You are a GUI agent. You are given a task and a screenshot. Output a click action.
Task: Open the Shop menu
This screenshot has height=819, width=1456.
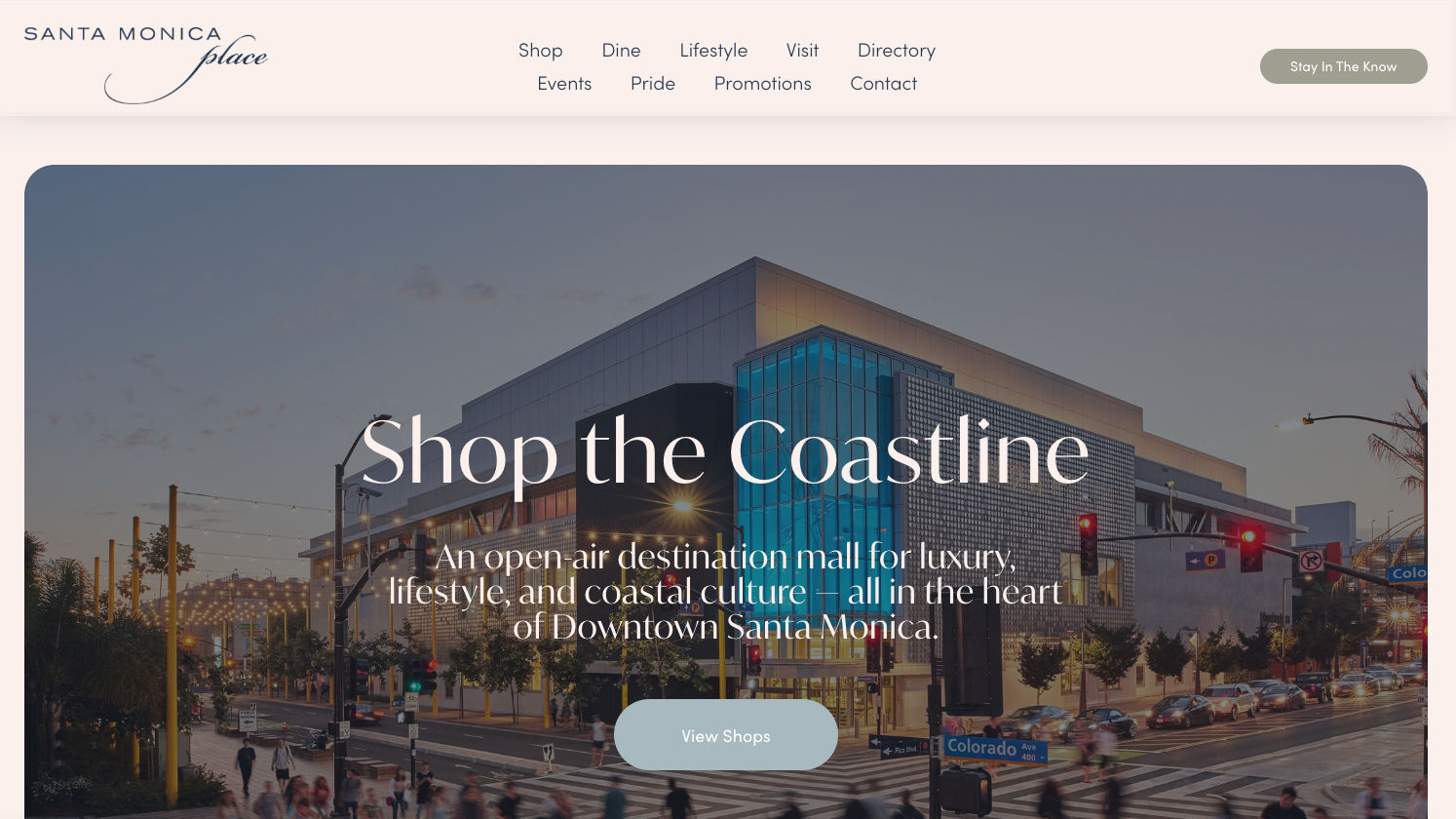pos(540,51)
